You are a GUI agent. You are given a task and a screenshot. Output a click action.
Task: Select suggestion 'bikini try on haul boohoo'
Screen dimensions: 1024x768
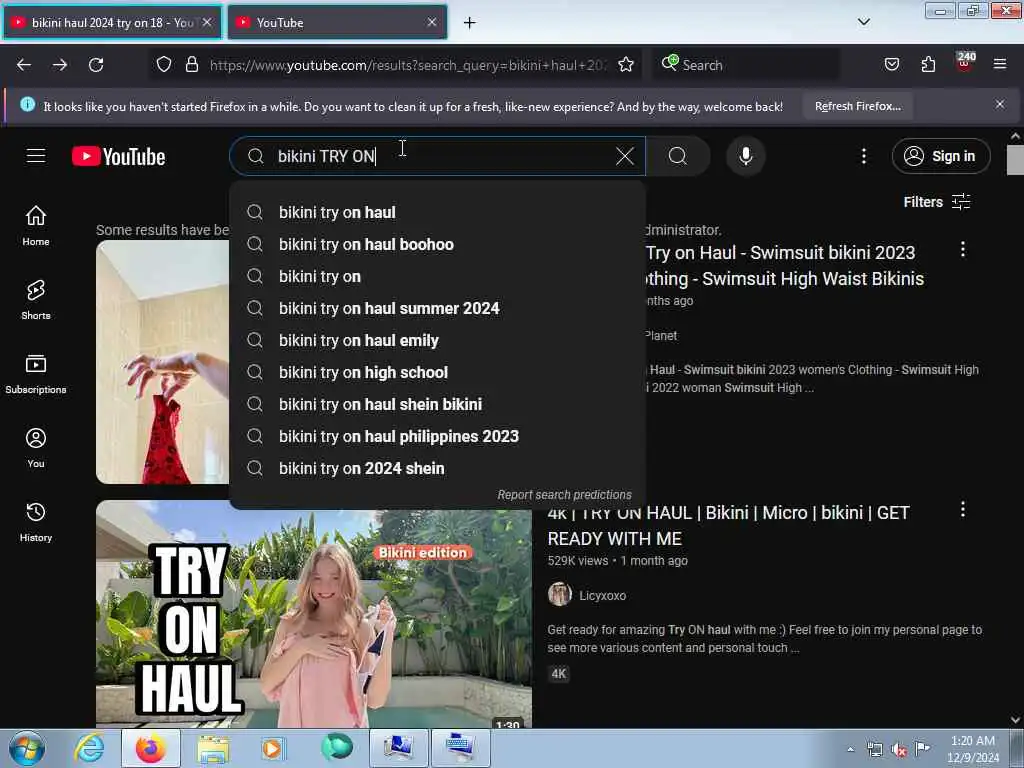[438, 244]
